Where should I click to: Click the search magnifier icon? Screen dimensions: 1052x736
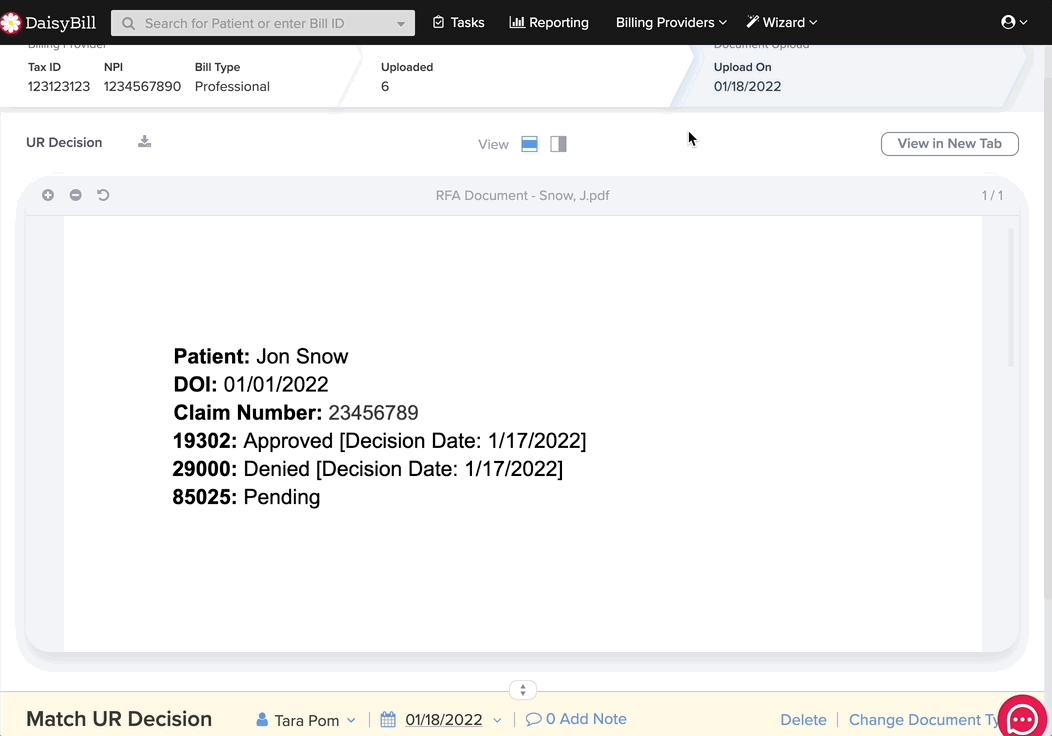click(128, 23)
